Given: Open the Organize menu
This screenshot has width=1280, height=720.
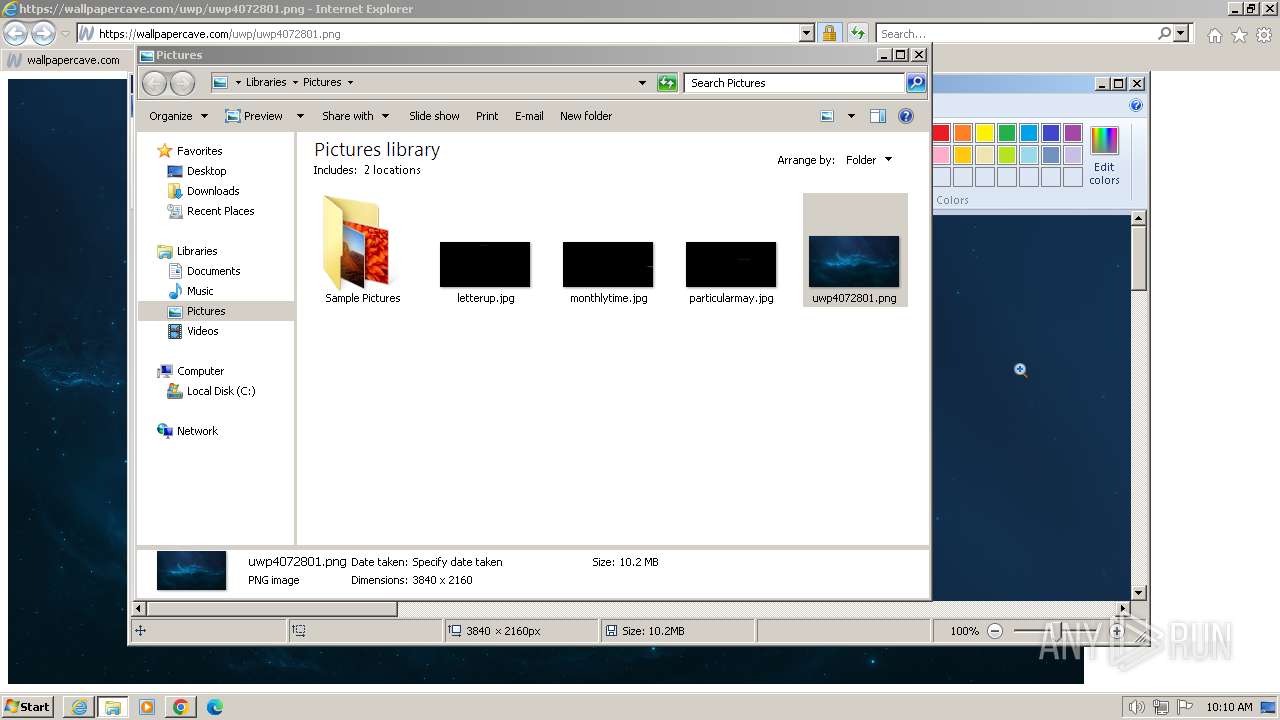Looking at the screenshot, I should point(178,116).
